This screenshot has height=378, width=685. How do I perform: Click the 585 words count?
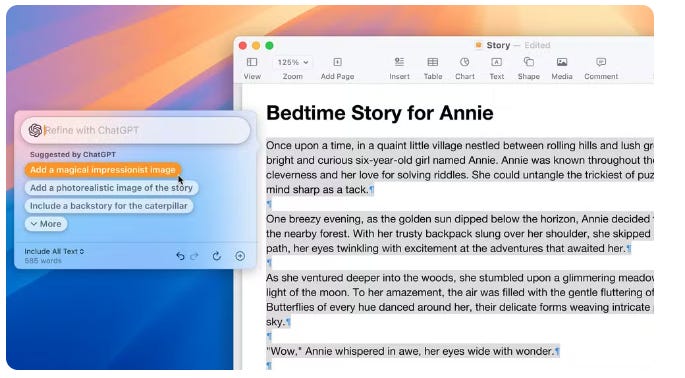(x=43, y=261)
